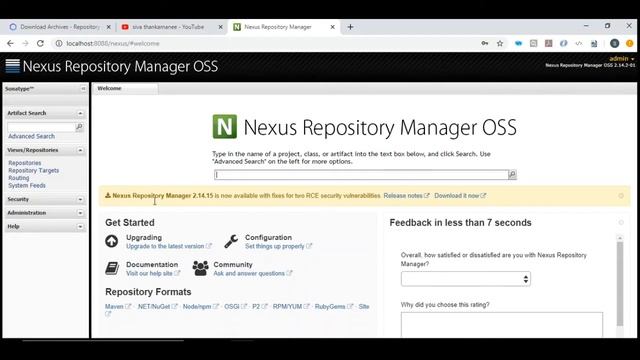Close the Download Archives tab
Screen dimensions: 640x360
point(109,27)
